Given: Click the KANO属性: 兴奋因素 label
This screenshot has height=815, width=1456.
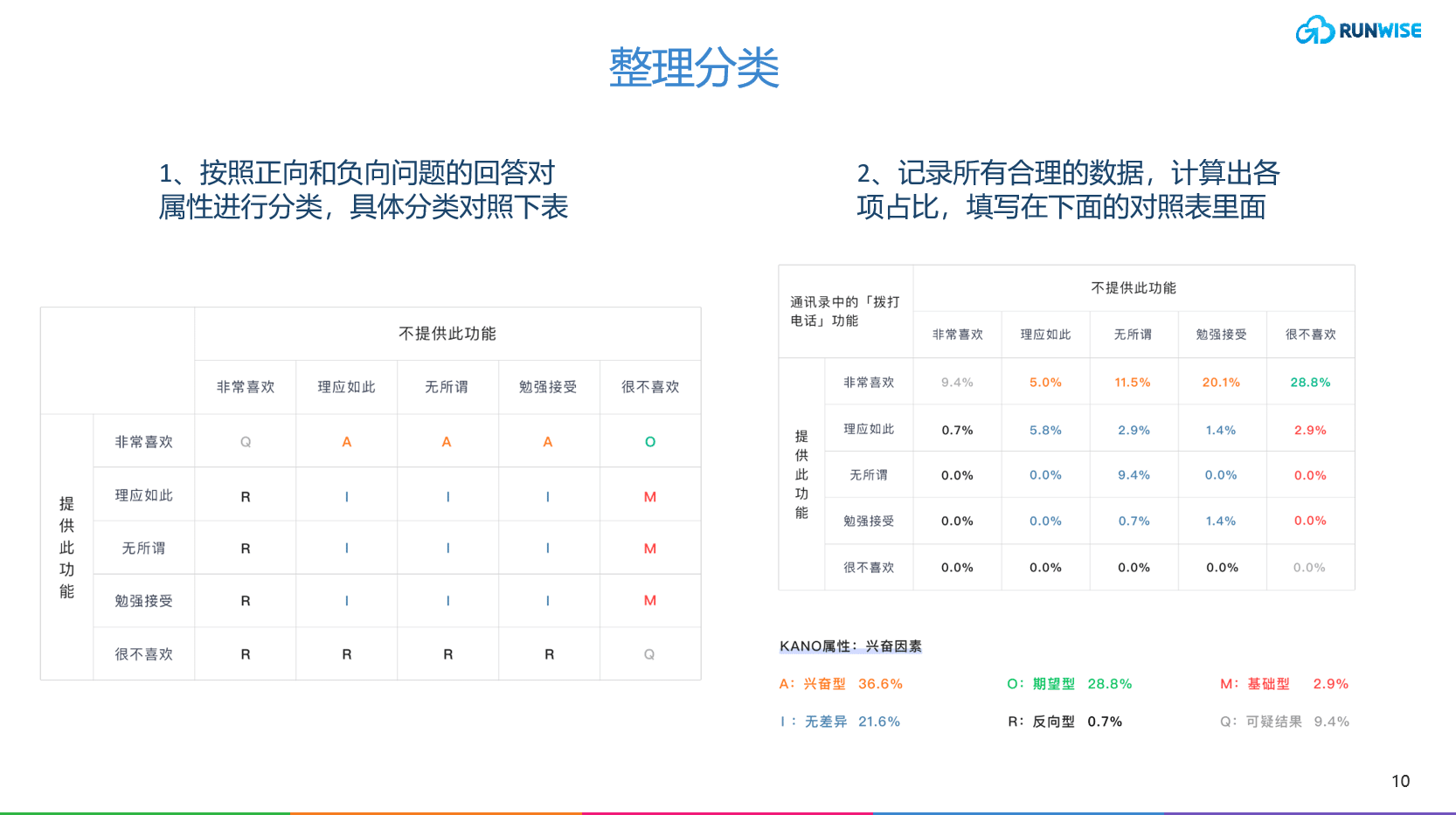Looking at the screenshot, I should click(x=850, y=646).
